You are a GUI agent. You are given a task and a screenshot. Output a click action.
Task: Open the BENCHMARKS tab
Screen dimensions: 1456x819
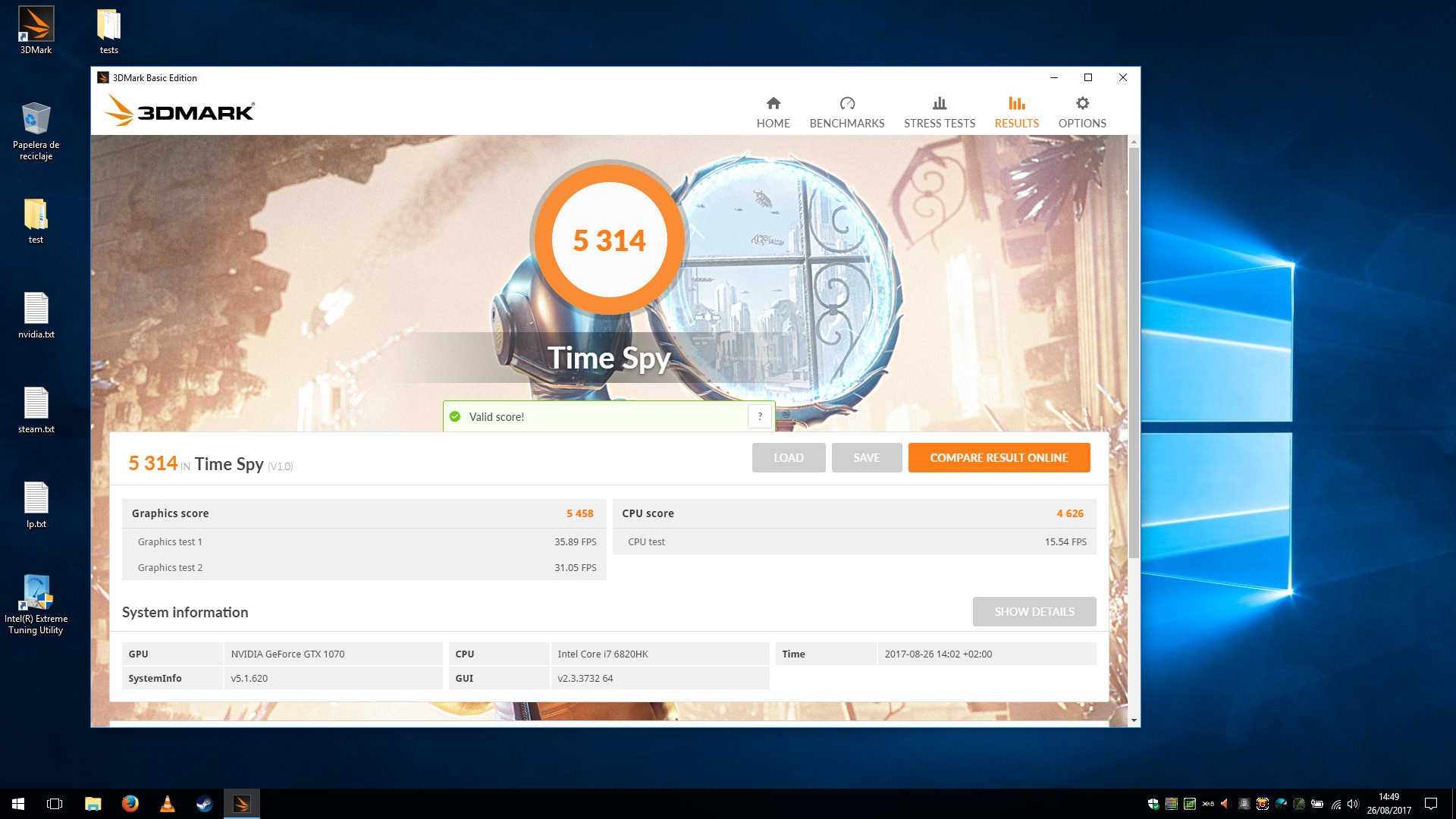point(847,112)
